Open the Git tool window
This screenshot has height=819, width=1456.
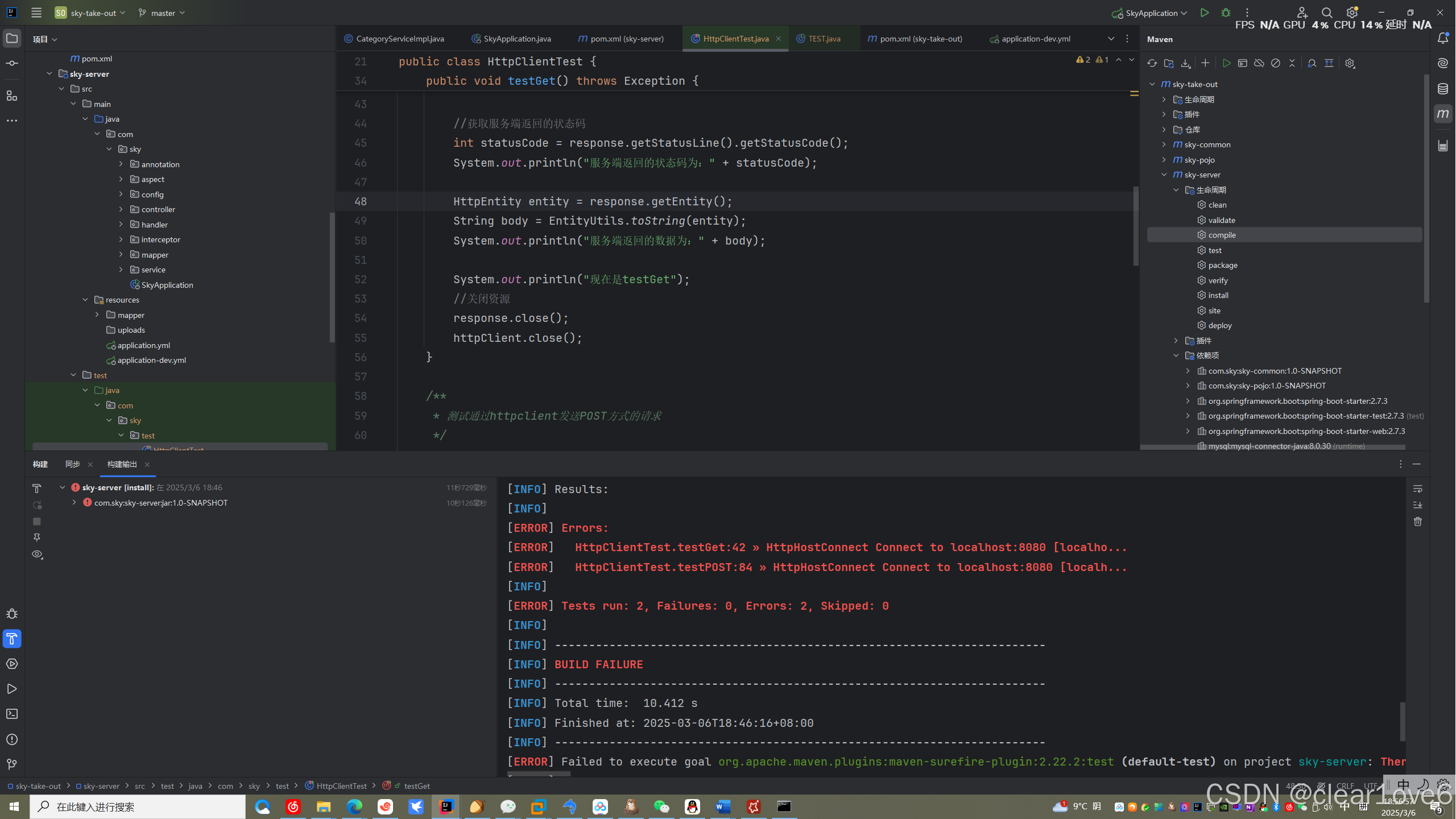click(x=12, y=764)
